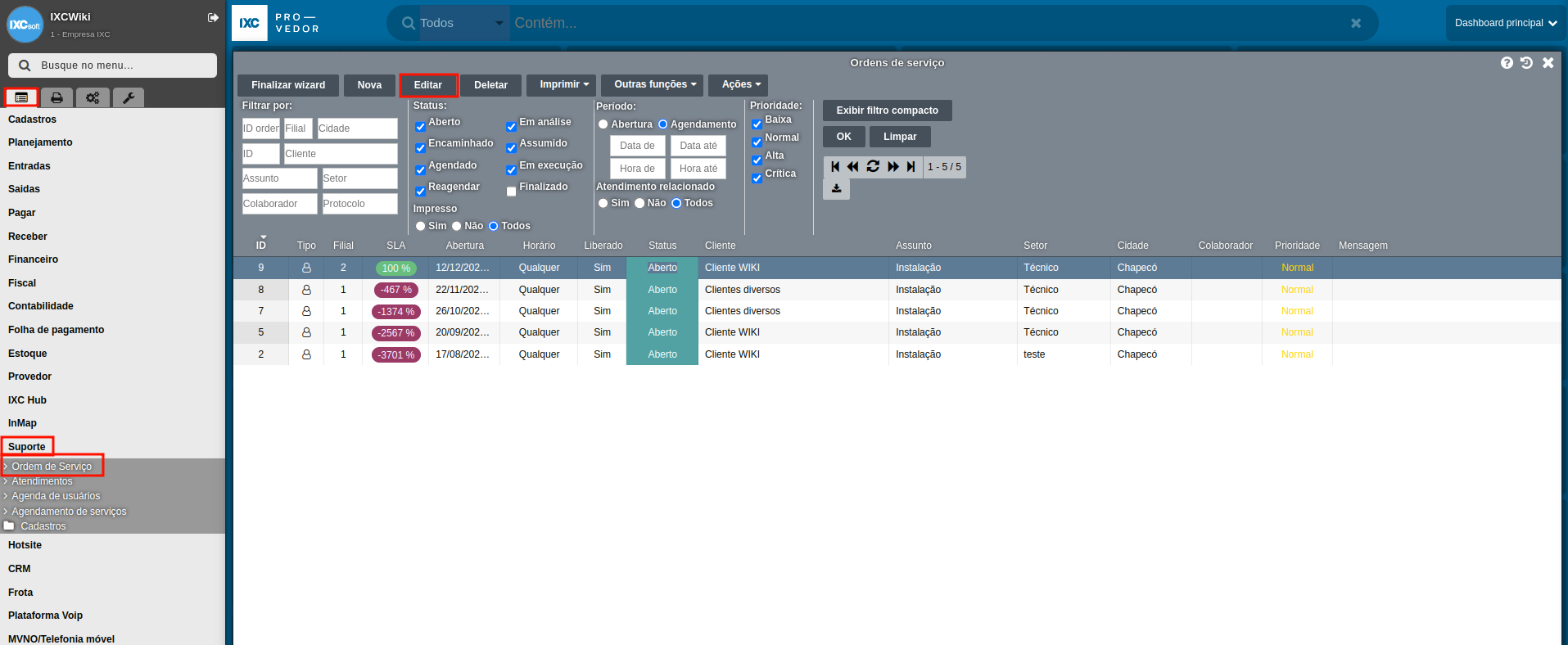Image resolution: width=1568 pixels, height=645 pixels.
Task: Open the Dashboard principal dropdown
Action: point(1505,23)
